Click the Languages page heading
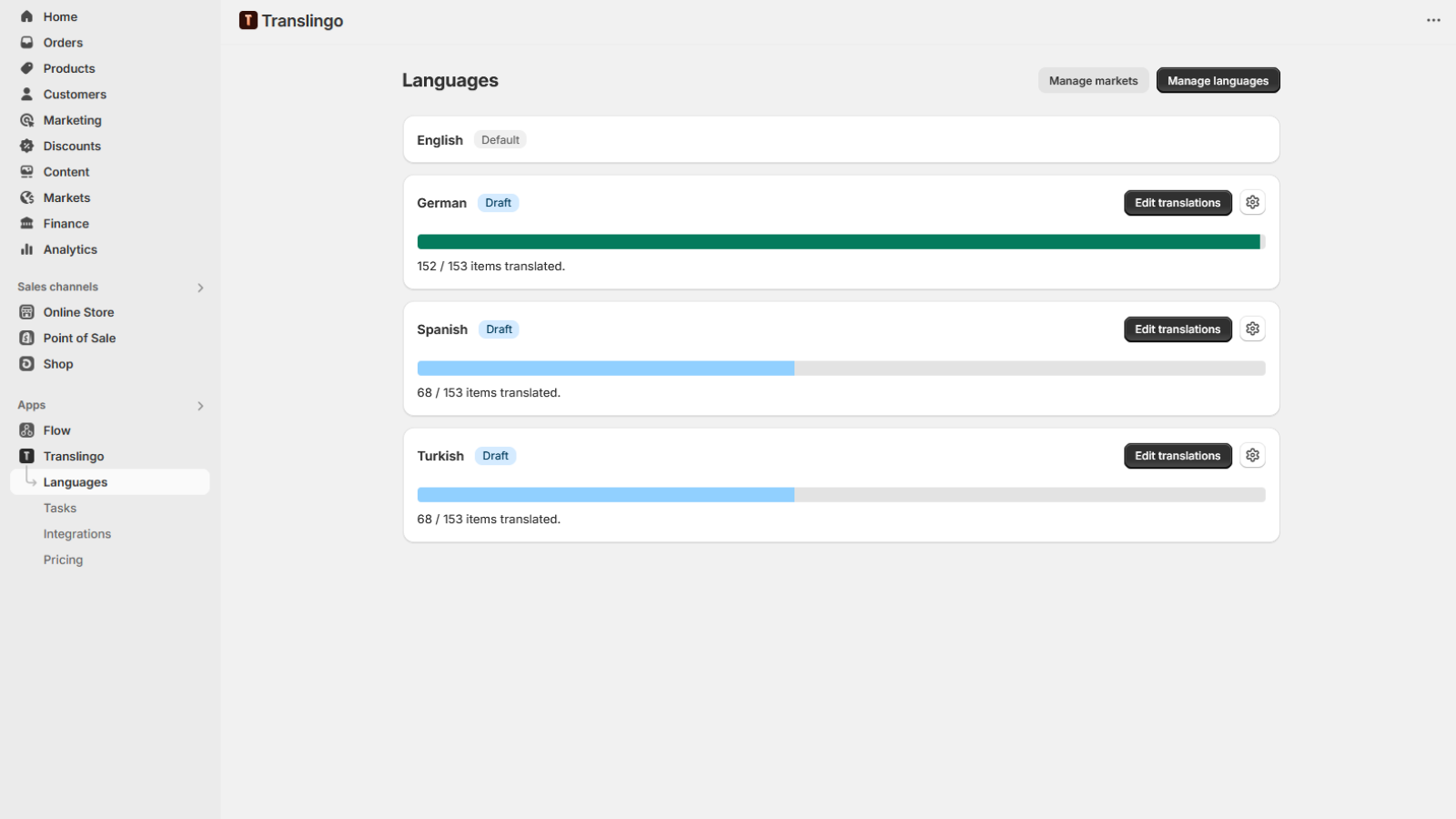 click(450, 80)
